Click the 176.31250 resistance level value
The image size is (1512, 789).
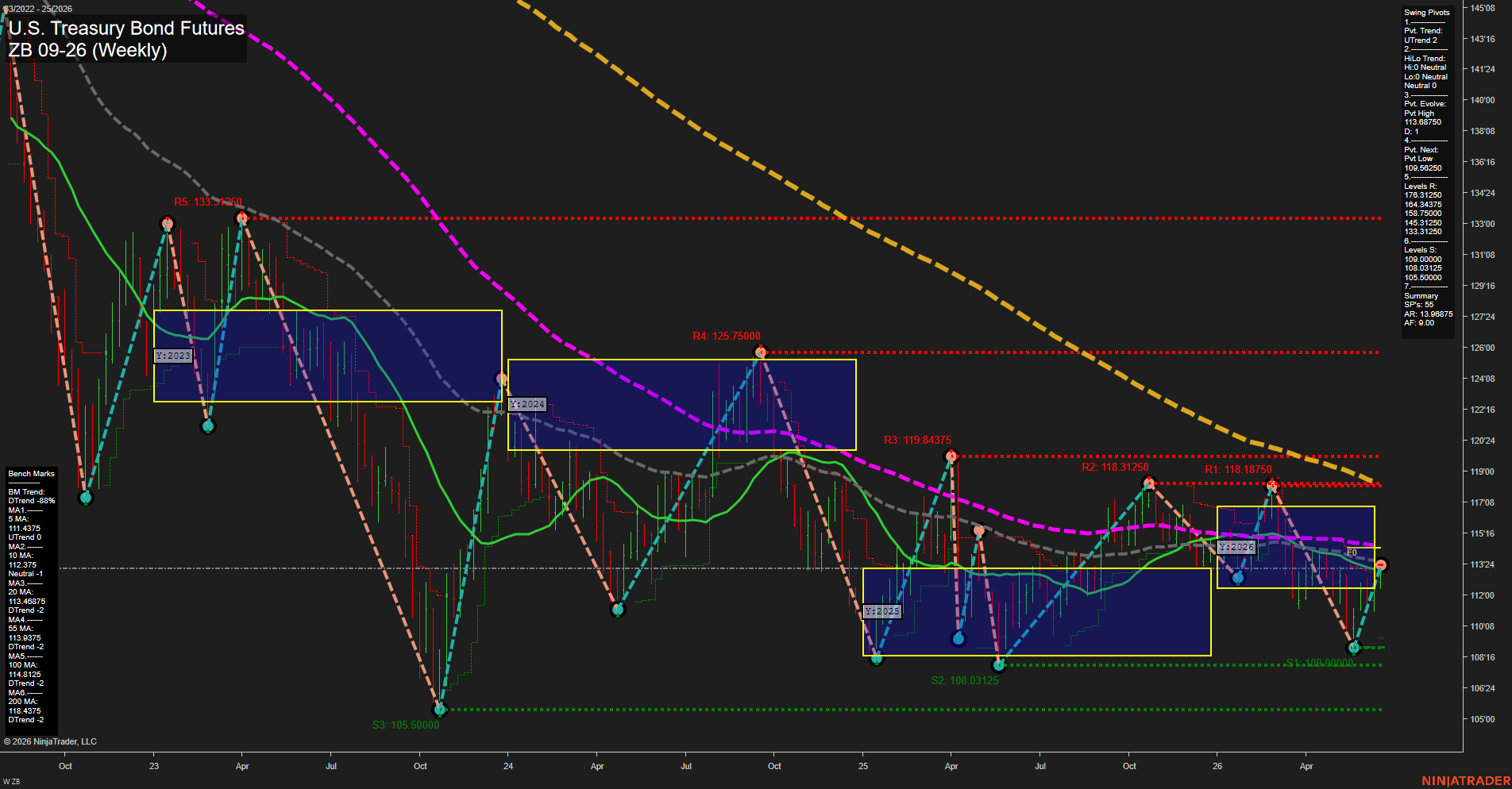click(1422, 195)
